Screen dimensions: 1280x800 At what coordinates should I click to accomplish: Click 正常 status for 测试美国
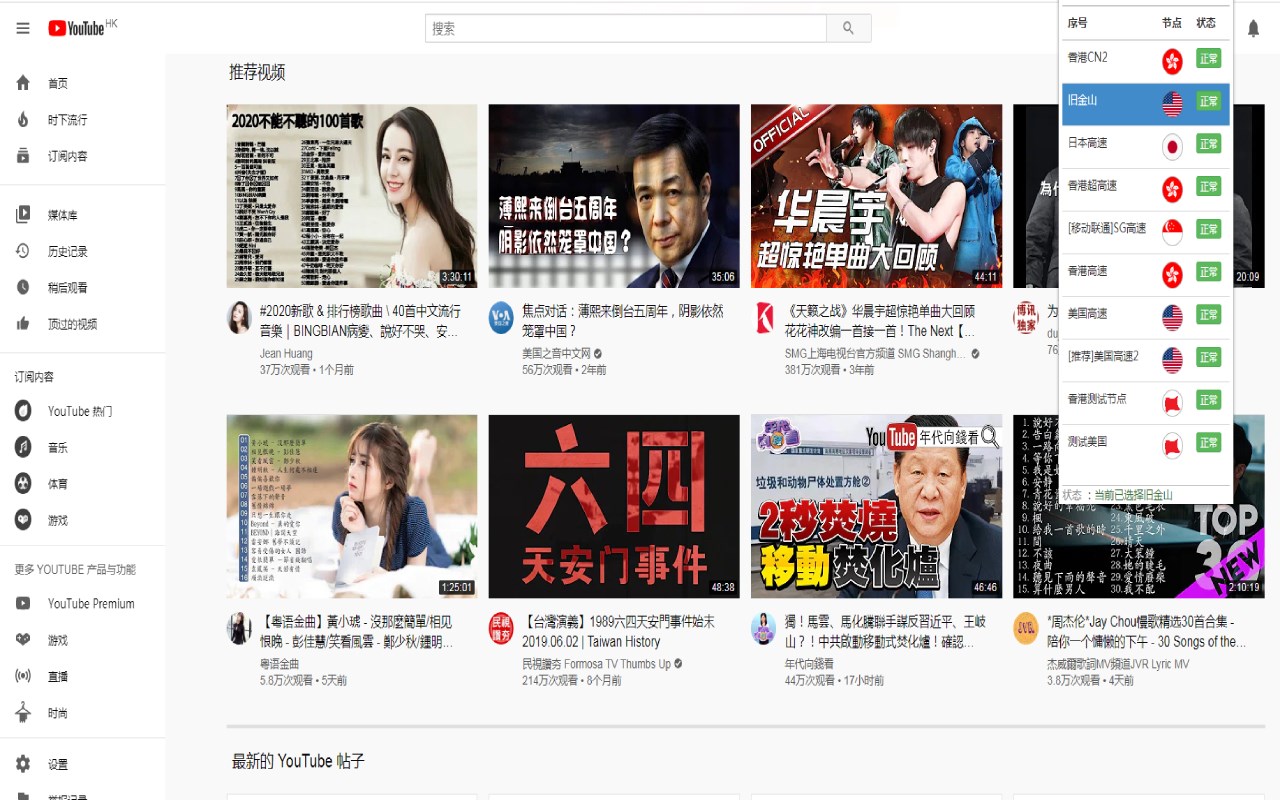coord(1209,442)
